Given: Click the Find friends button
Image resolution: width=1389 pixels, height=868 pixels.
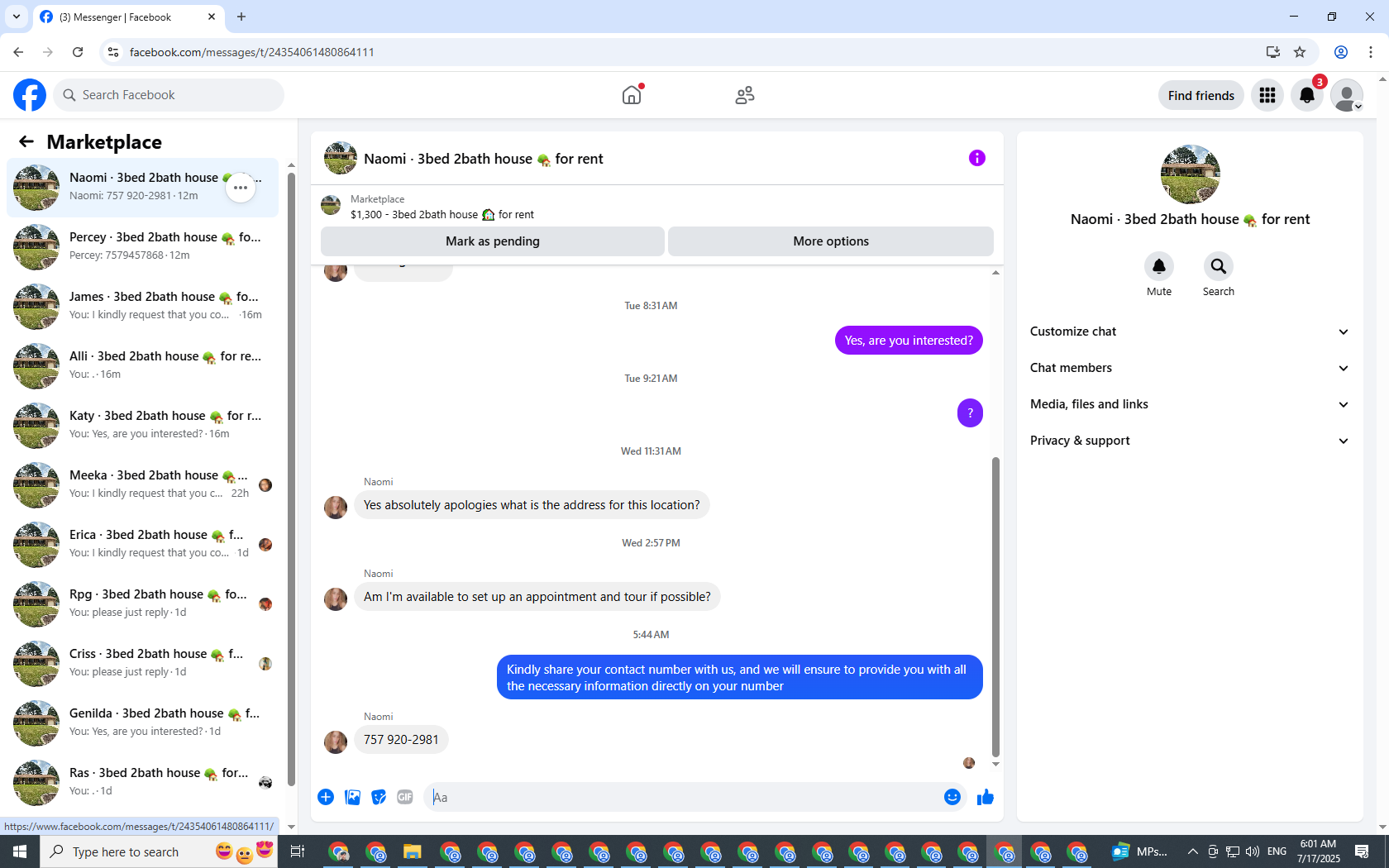Looking at the screenshot, I should pos(1201,95).
